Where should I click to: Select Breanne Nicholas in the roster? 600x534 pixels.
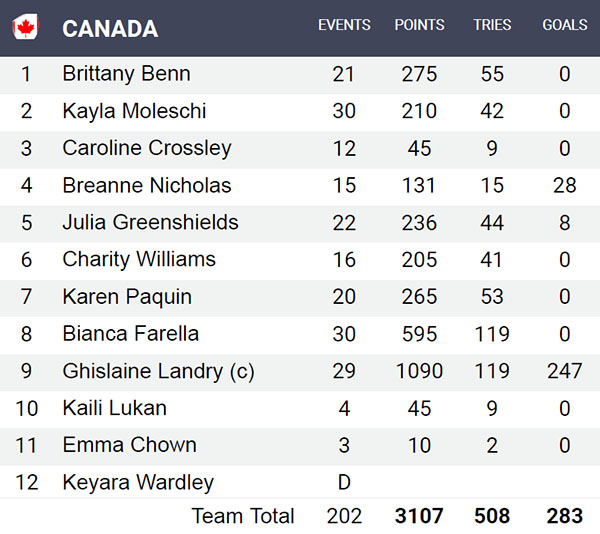(146, 185)
